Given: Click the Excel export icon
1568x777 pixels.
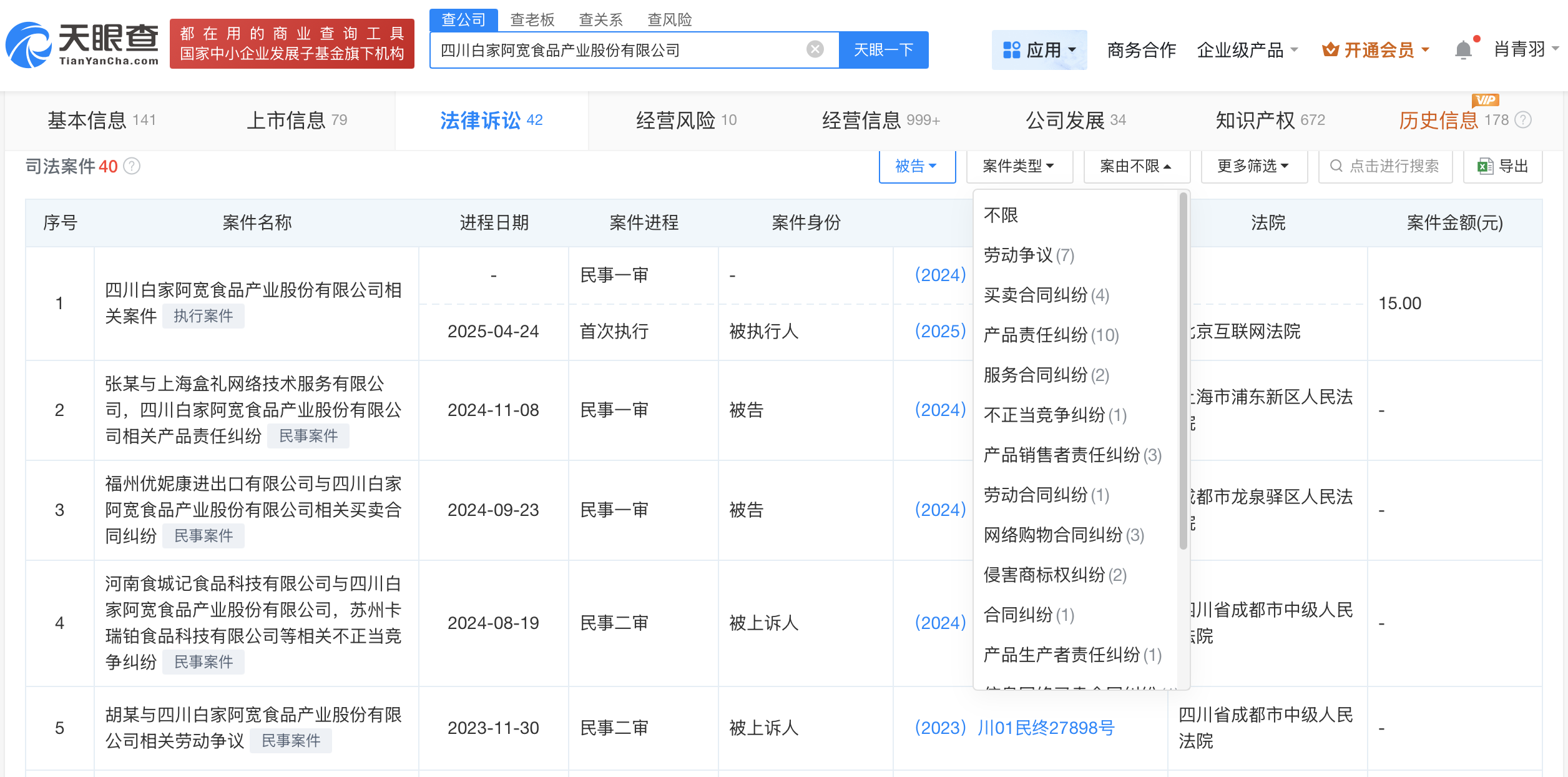Looking at the screenshot, I should point(1484,166).
